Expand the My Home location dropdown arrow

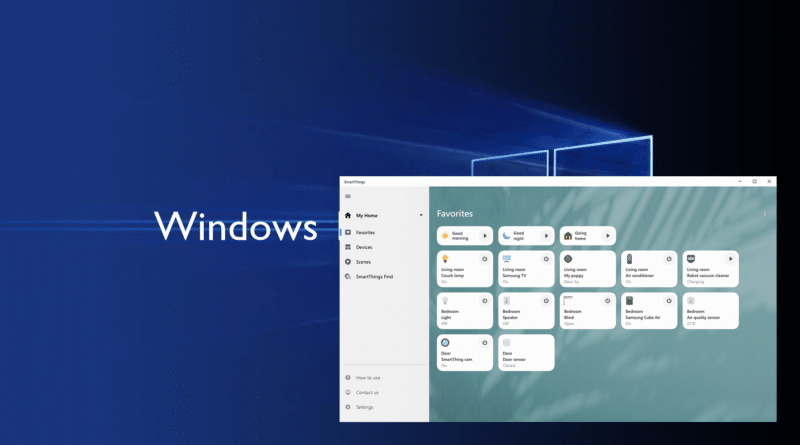tap(421, 215)
